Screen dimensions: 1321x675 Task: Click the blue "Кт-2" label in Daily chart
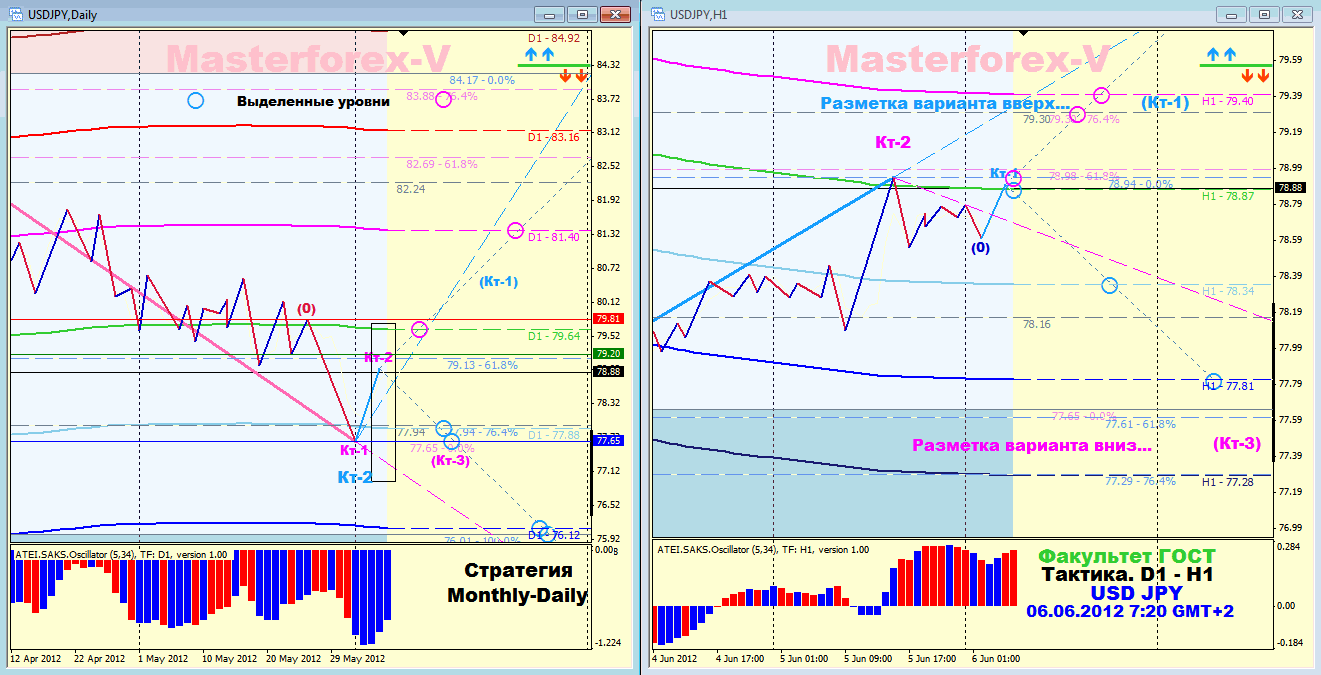(355, 477)
